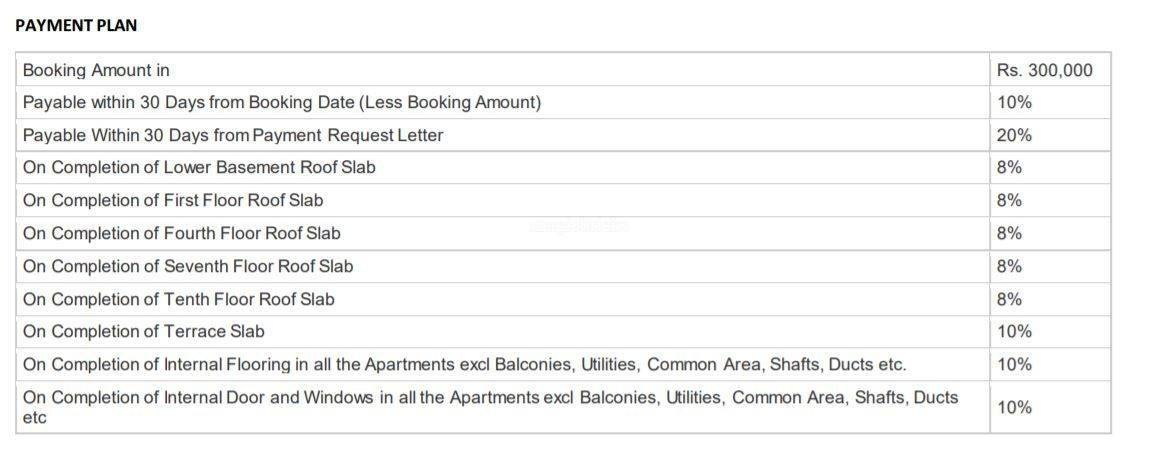The width and height of the screenshot is (1158, 451).
Task: Select First Floor Roof Slab row text
Action: [x=173, y=200]
